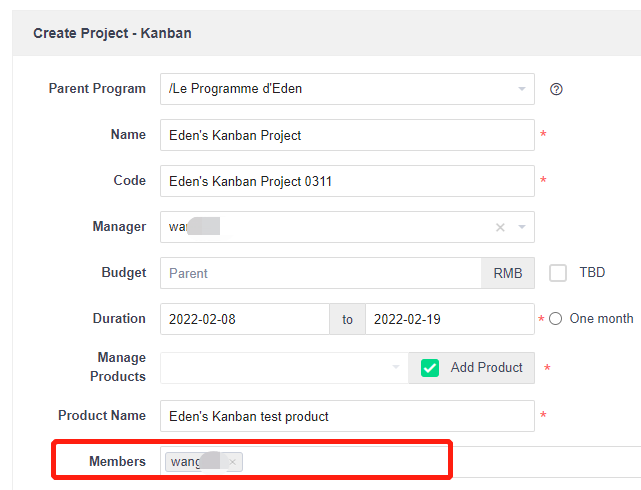Open the Manage Products dropdown

coord(394,368)
